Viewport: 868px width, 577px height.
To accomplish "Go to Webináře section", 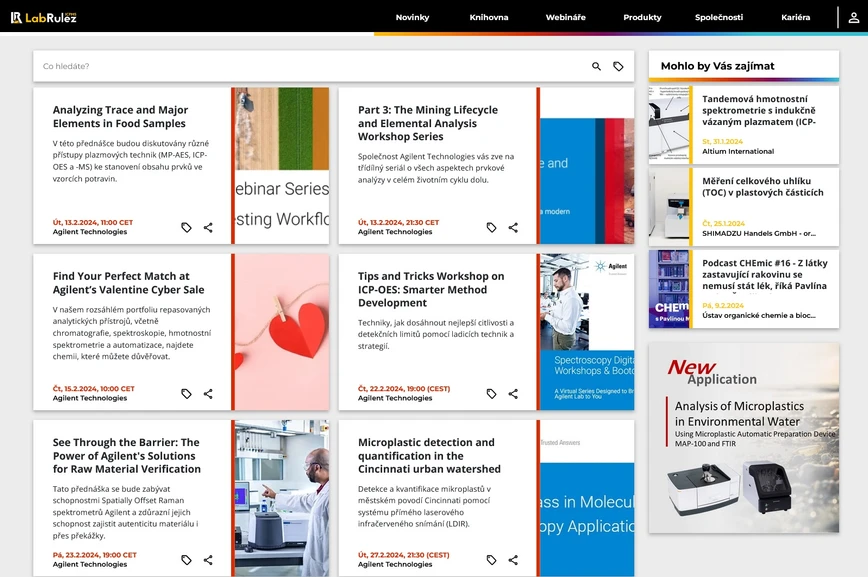I will [566, 17].
